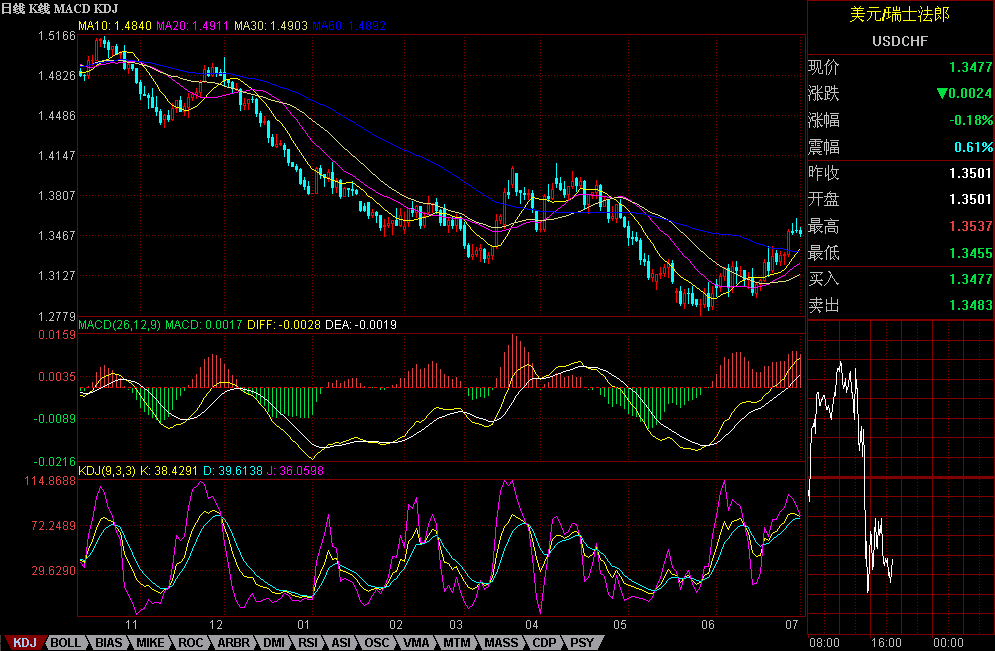
Task: Click the D: 39.6138 value
Action: pyautogui.click(x=233, y=471)
